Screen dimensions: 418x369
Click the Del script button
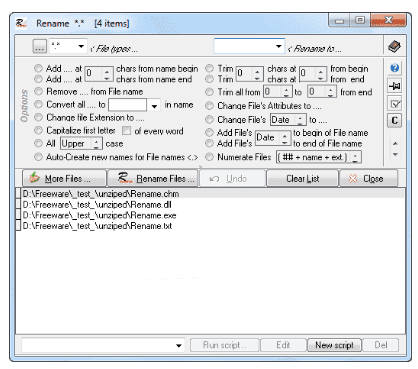point(380,345)
